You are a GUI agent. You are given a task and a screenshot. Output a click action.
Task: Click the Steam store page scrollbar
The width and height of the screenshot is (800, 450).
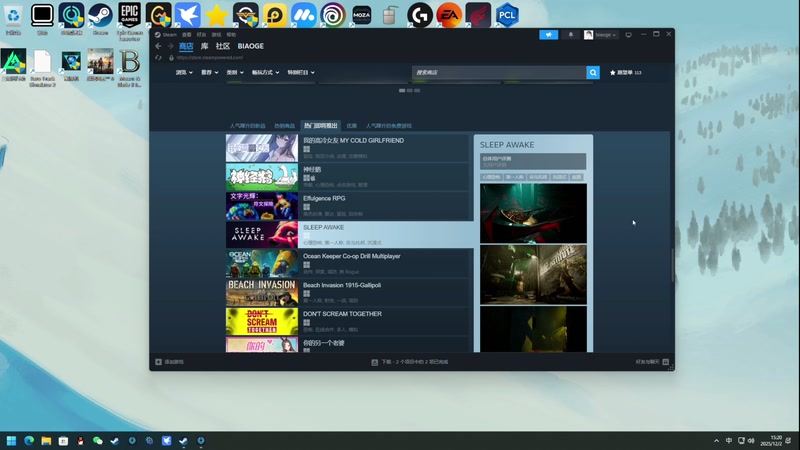pyautogui.click(x=672, y=265)
